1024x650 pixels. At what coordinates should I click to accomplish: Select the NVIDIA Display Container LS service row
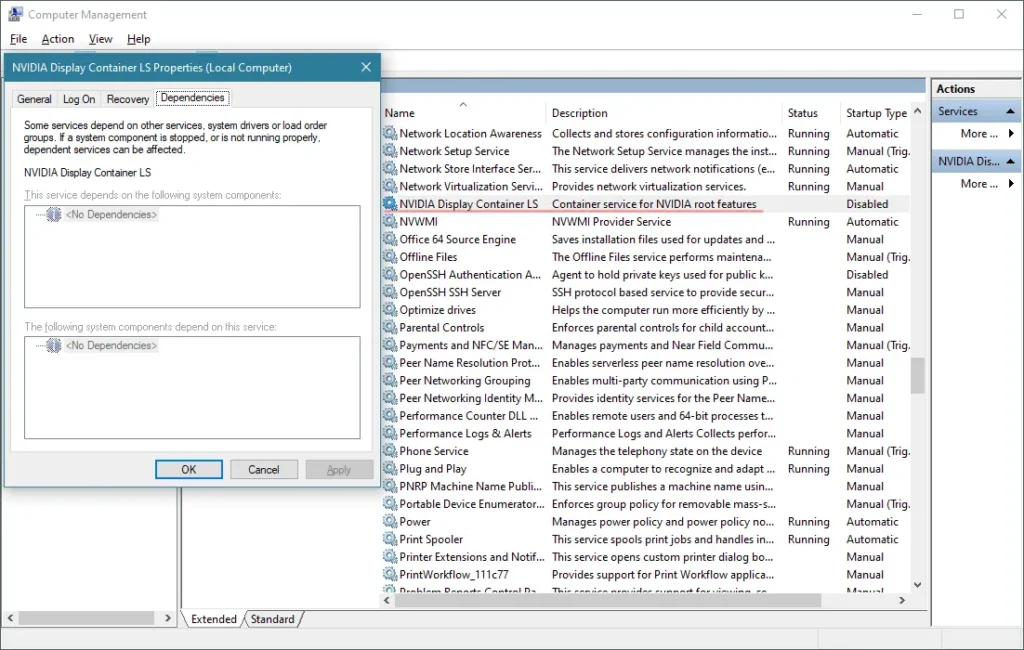647,204
